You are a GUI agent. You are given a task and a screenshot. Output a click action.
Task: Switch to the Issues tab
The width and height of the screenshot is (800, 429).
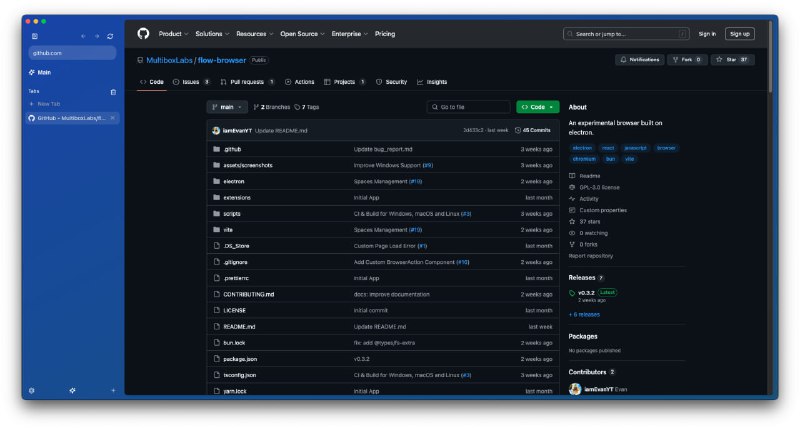click(191, 82)
